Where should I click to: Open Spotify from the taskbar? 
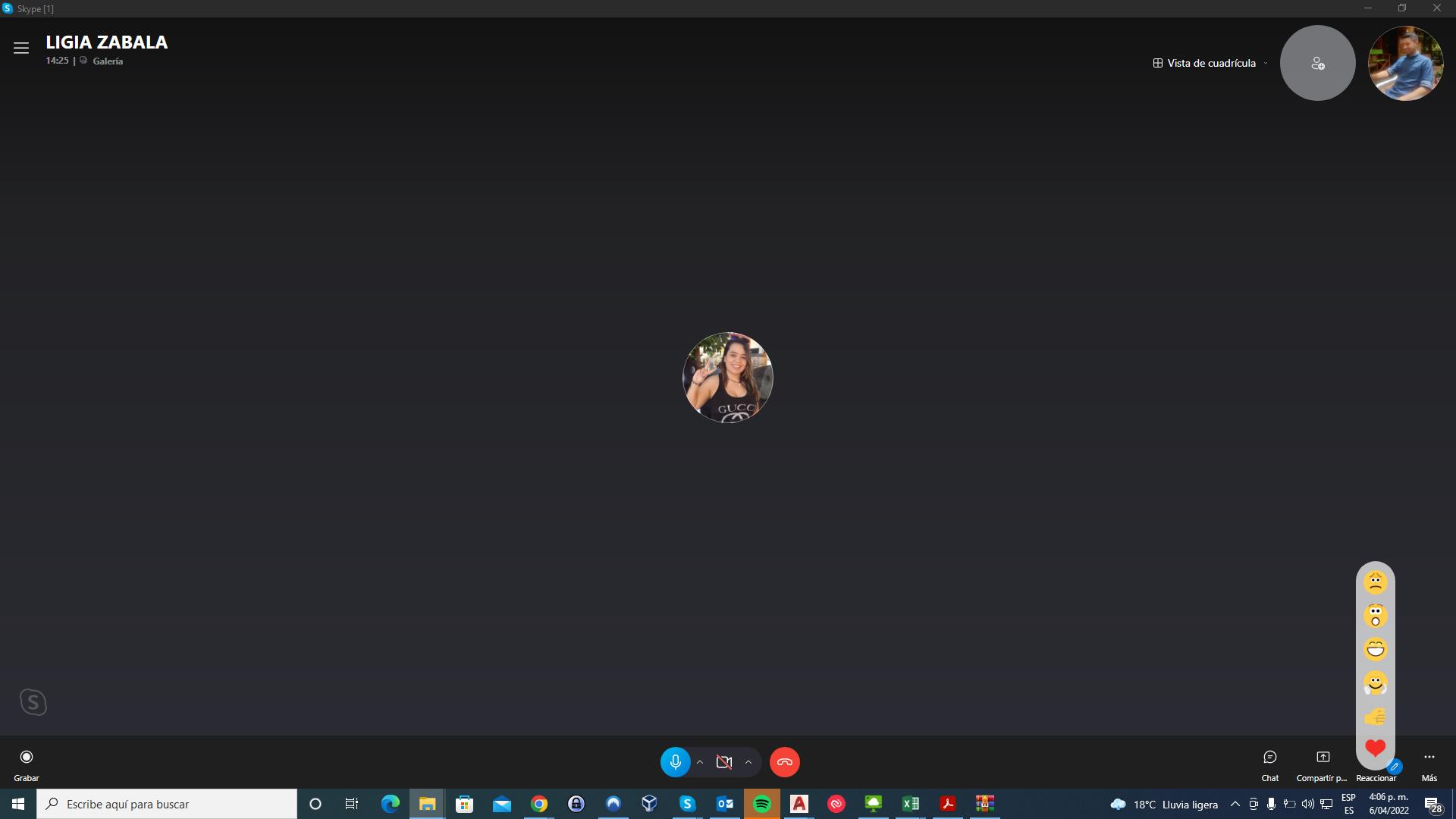[762, 804]
